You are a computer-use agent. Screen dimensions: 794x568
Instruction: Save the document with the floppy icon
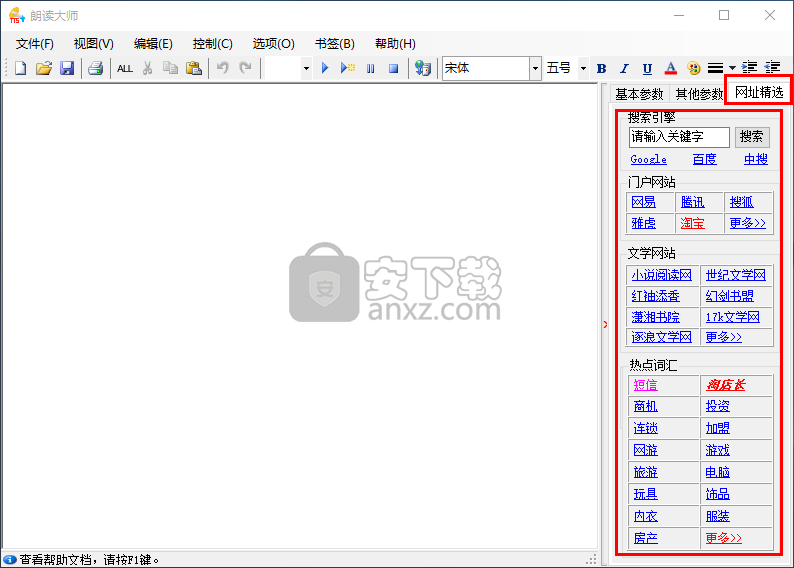click(x=67, y=68)
